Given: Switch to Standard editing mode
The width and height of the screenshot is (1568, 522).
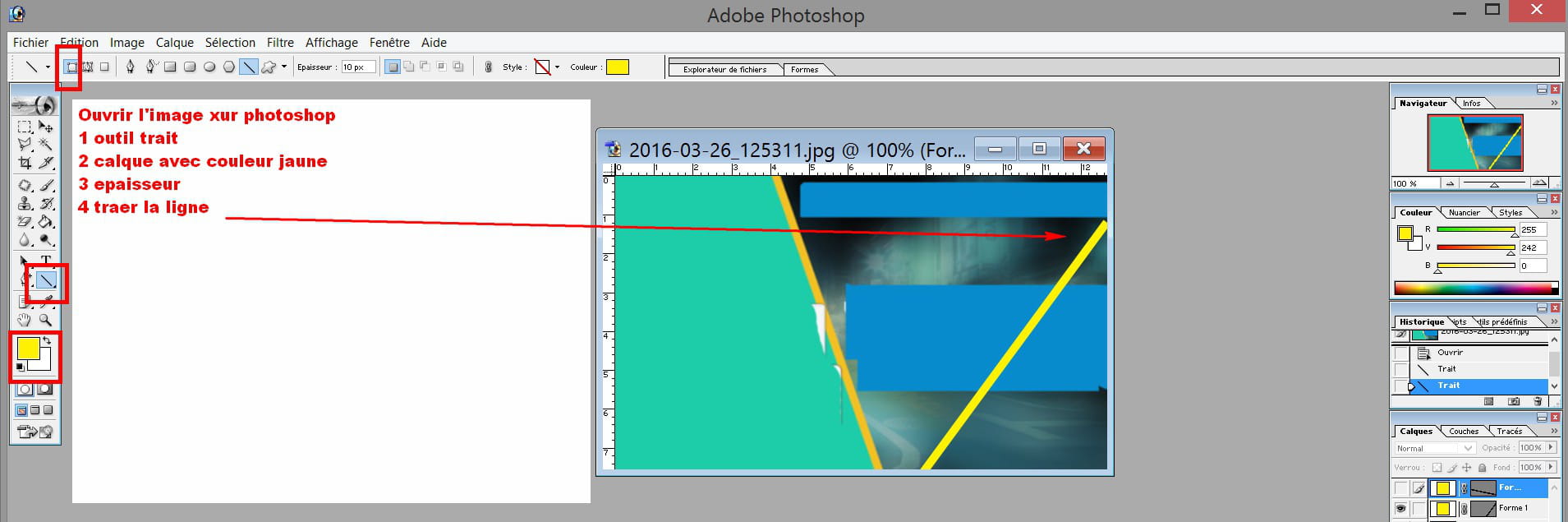Looking at the screenshot, I should click(x=25, y=389).
